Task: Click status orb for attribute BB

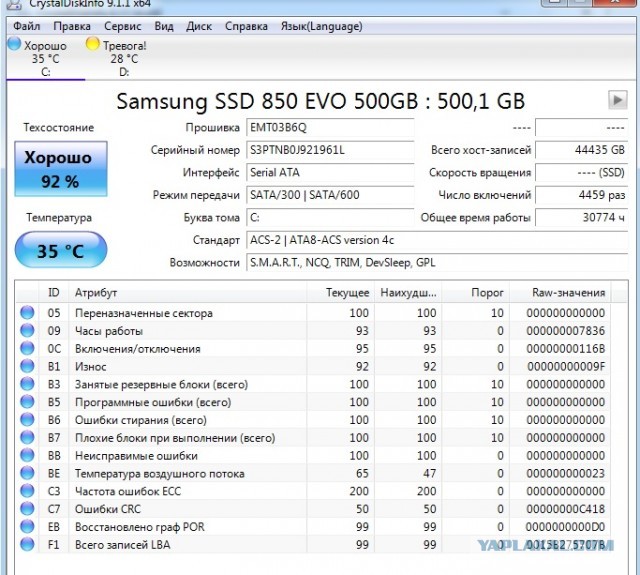Action: 27,455
